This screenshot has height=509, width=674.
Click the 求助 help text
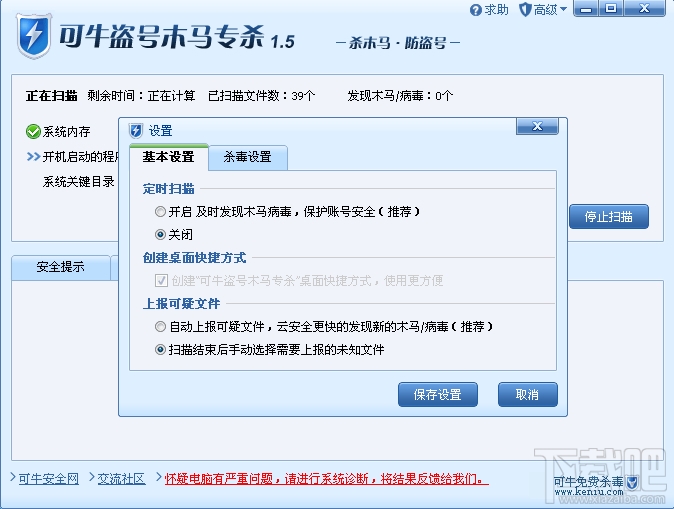[496, 9]
